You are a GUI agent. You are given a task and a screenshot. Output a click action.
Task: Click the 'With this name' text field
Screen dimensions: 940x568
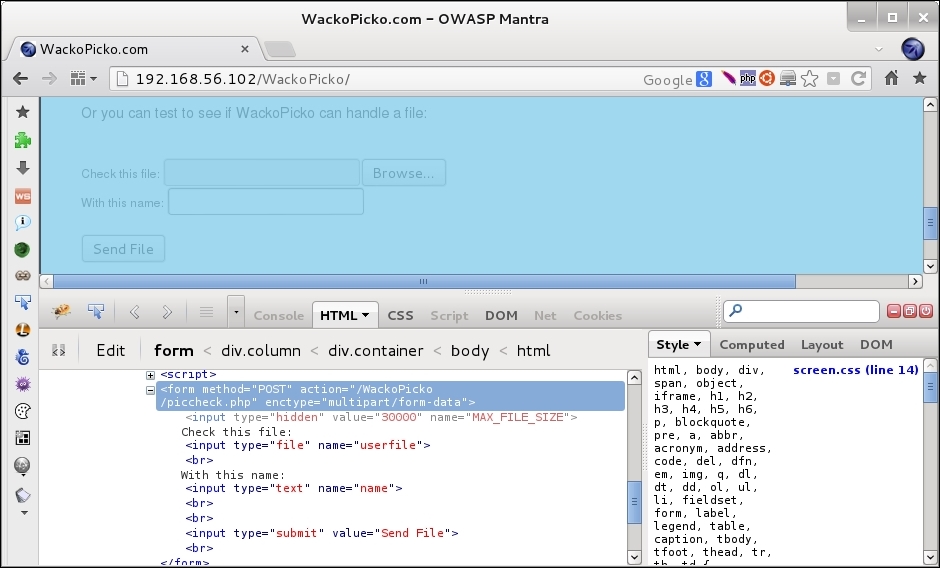point(266,202)
